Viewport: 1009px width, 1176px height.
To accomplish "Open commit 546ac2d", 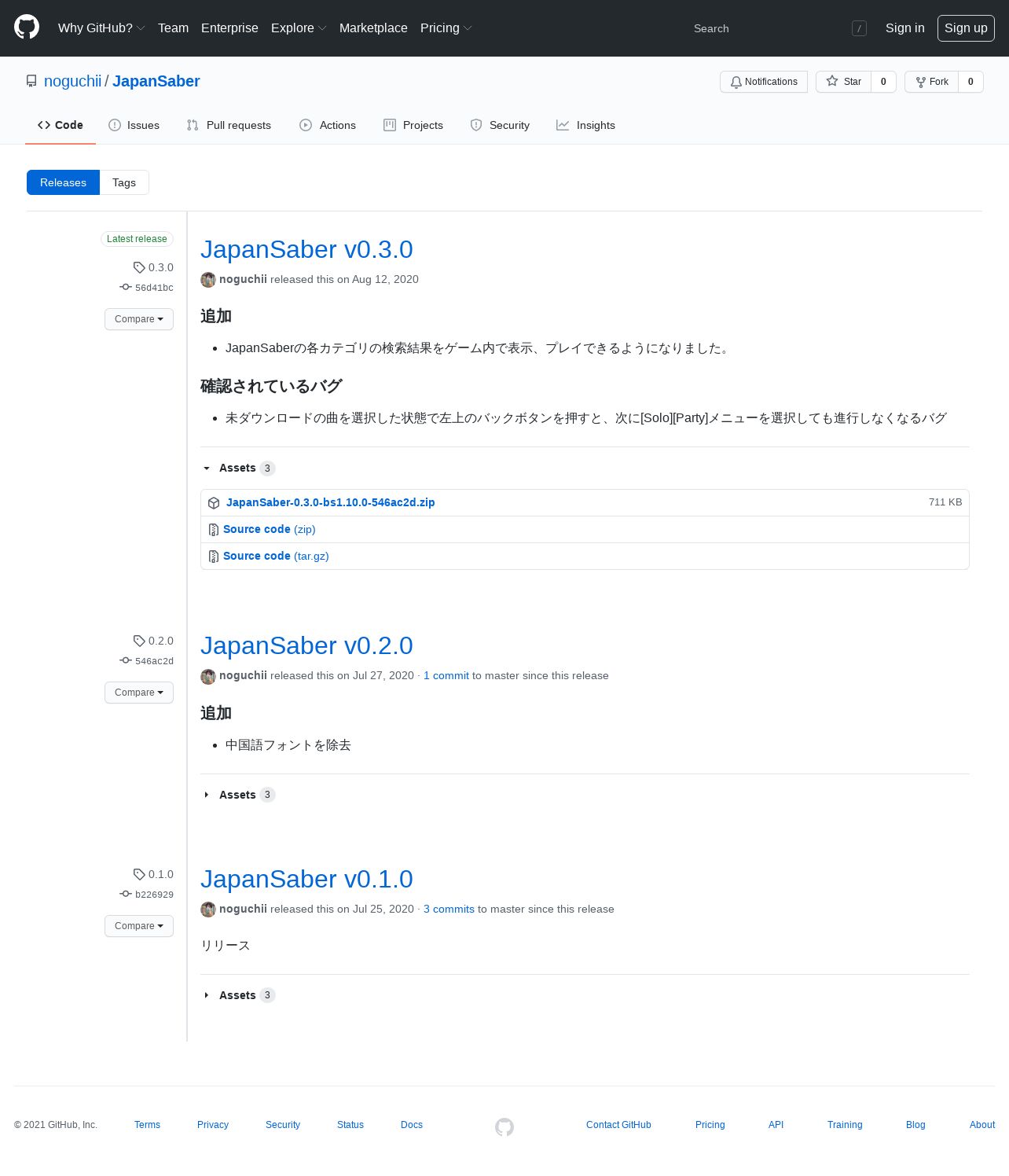I will [x=154, y=661].
